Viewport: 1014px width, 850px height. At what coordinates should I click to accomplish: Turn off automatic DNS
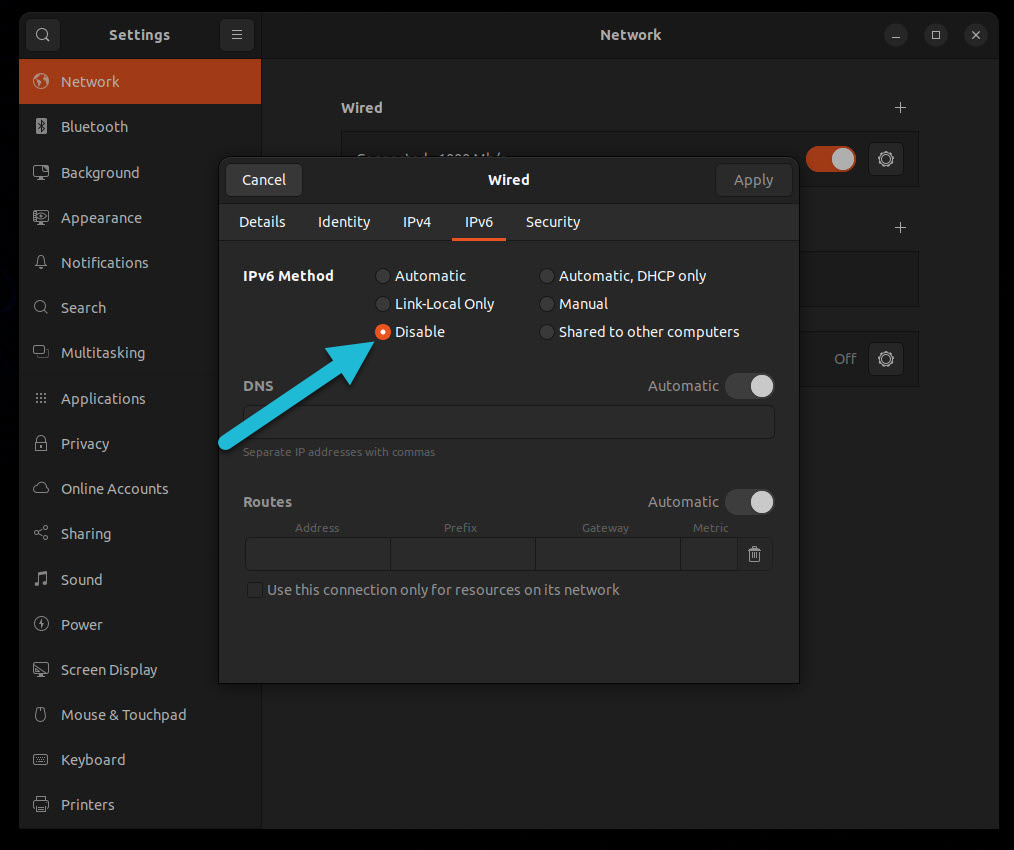[x=749, y=386]
